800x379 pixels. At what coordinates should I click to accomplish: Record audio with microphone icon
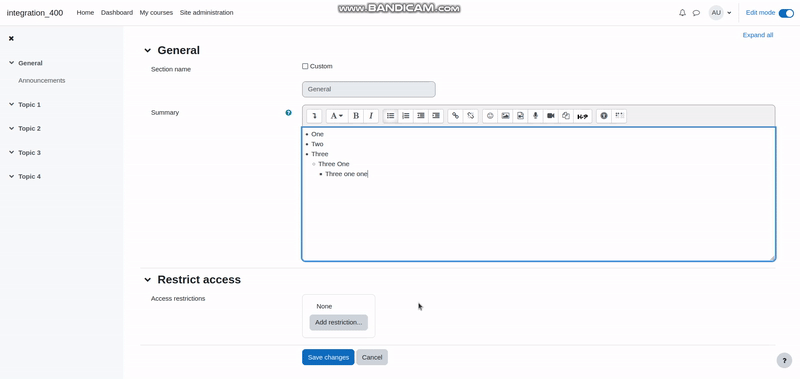coord(535,116)
